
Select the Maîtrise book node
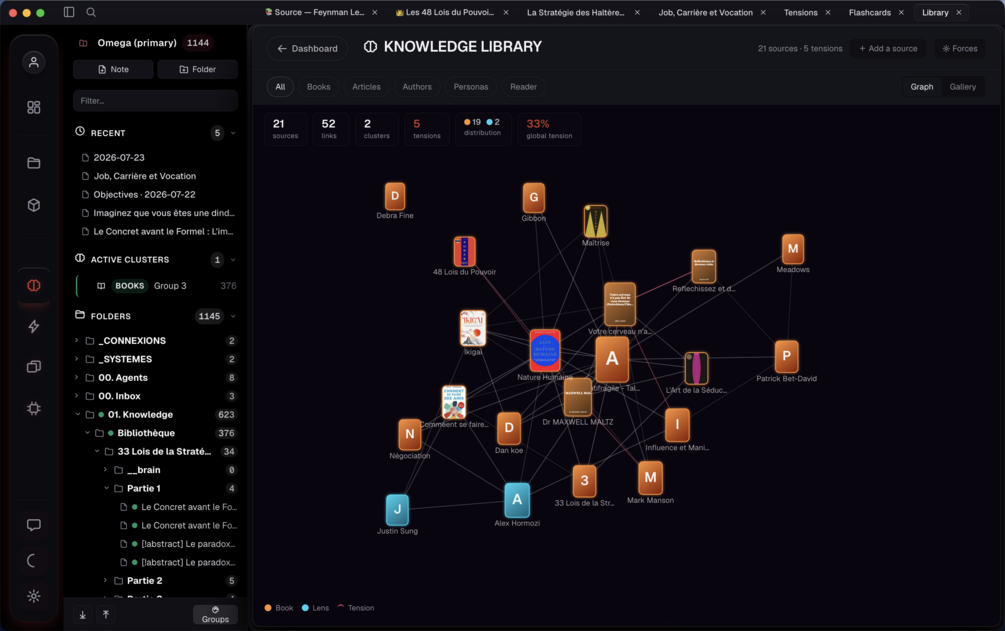tap(595, 221)
